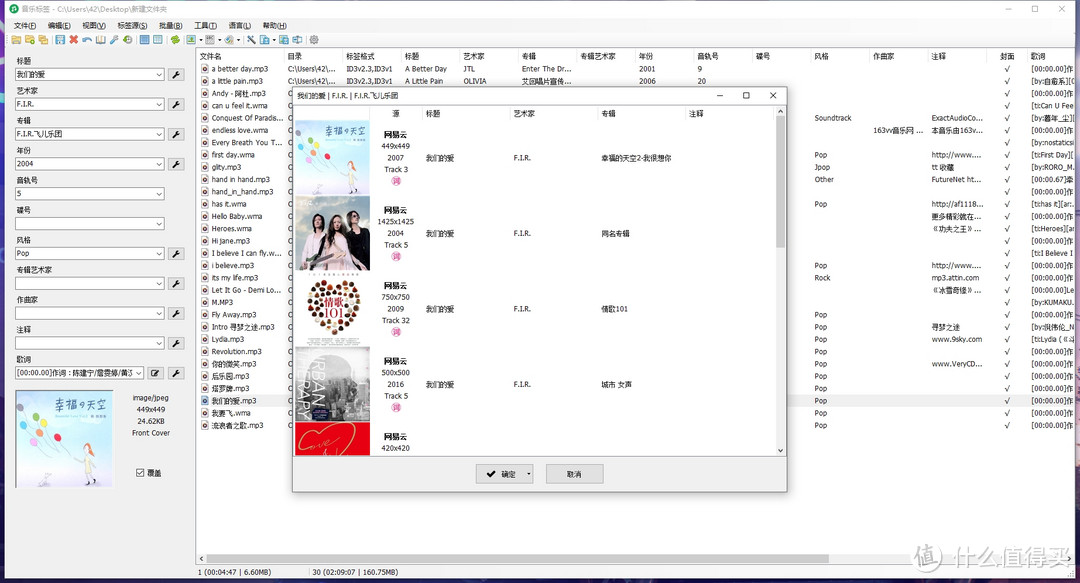Open the wrench settings icon on toolbar

(113, 40)
